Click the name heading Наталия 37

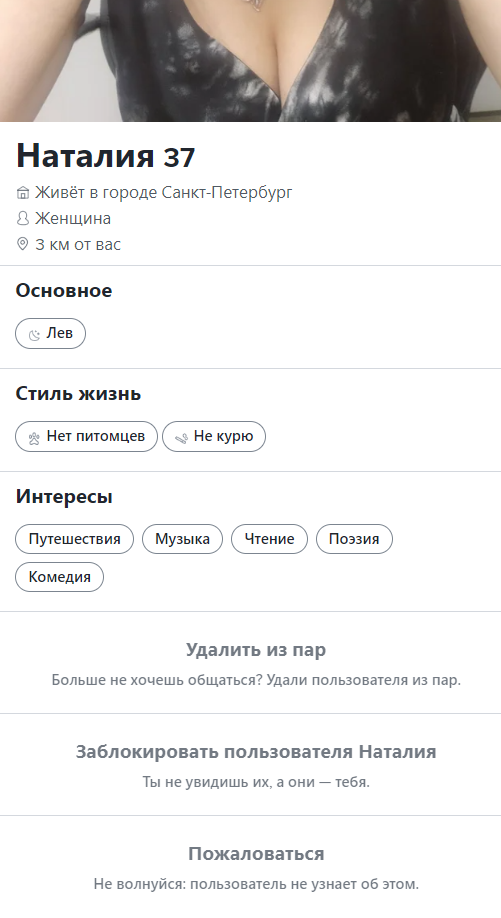(105, 157)
